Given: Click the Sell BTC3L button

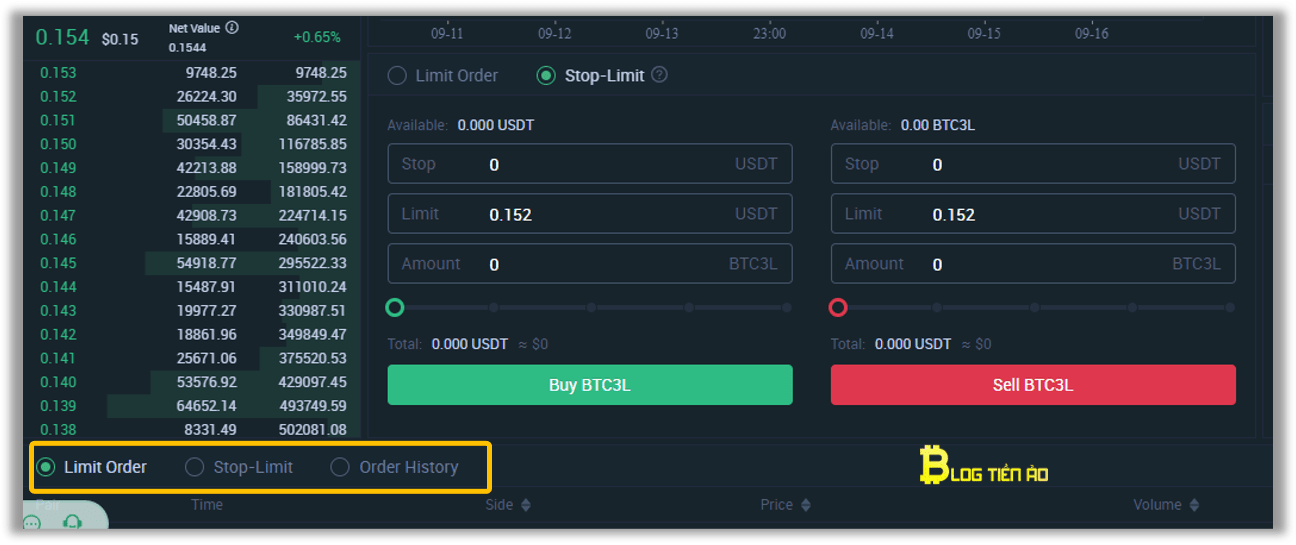Looking at the screenshot, I should (x=1033, y=385).
